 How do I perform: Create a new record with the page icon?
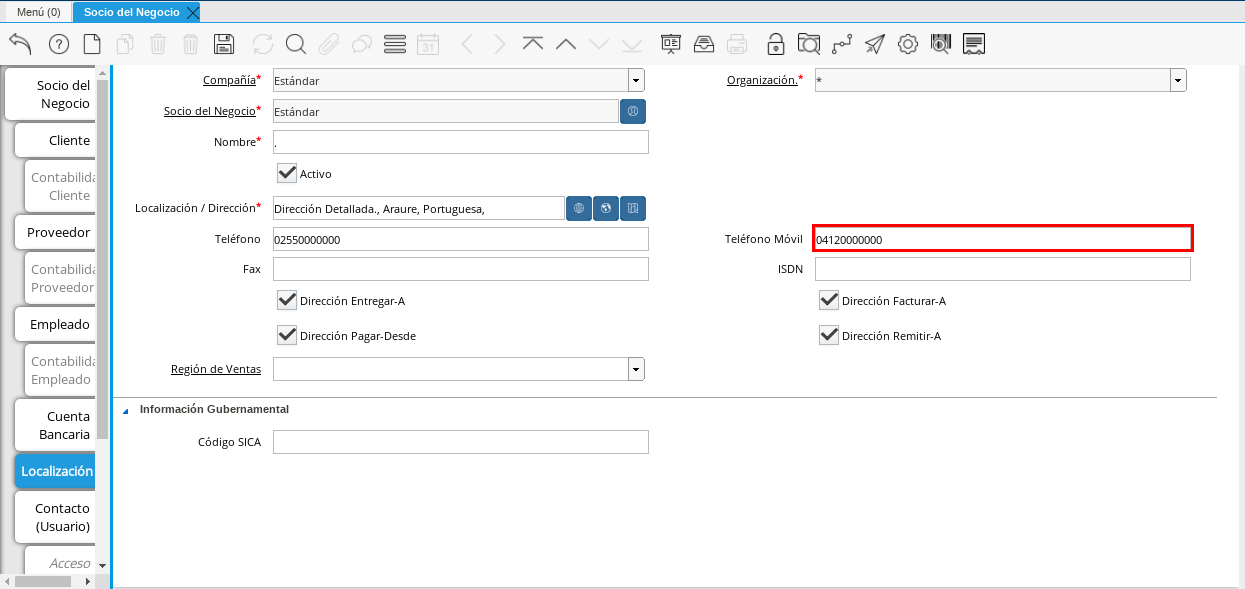point(92,44)
